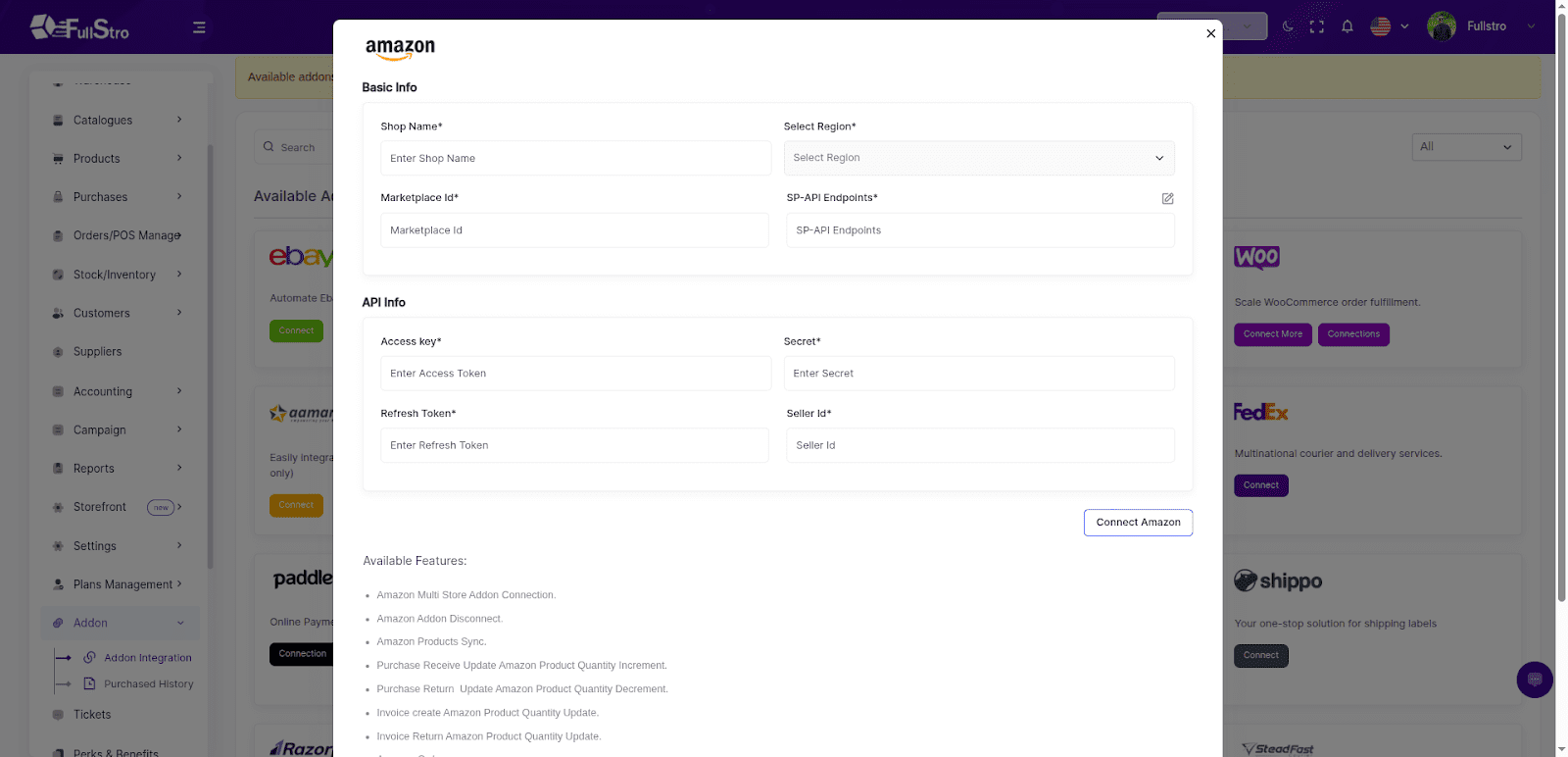
Task: Click the Addon link icon in sidebar
Action: [58, 623]
